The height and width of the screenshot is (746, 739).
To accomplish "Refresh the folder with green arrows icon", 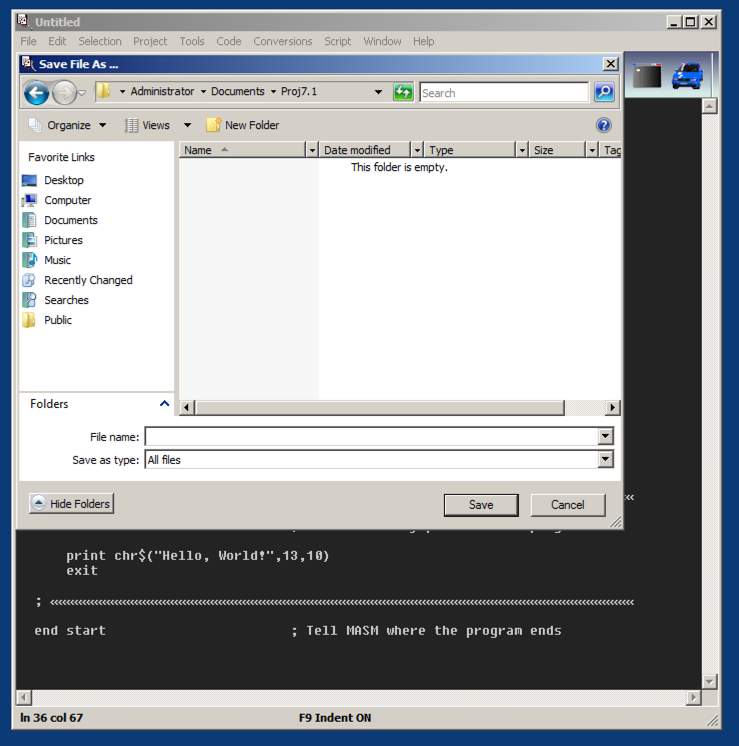I will coord(403,91).
